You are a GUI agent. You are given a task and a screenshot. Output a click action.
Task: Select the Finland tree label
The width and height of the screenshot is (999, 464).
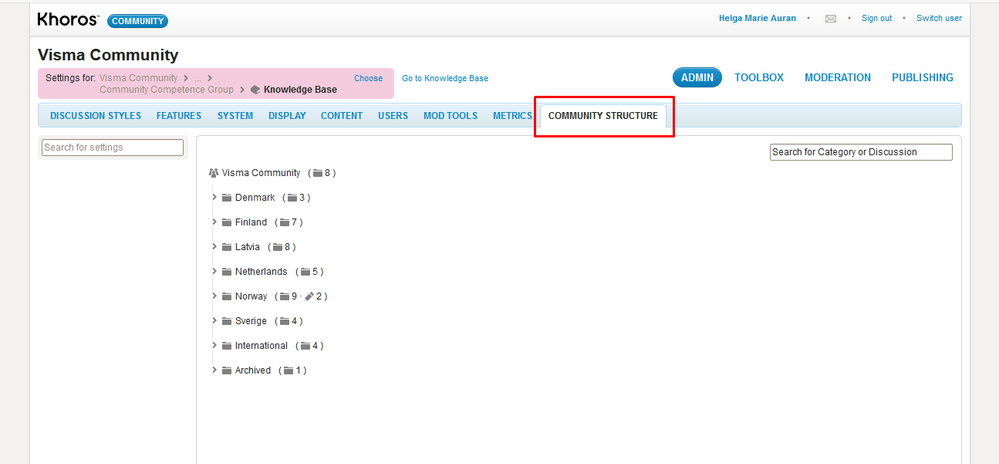pyautogui.click(x=251, y=222)
